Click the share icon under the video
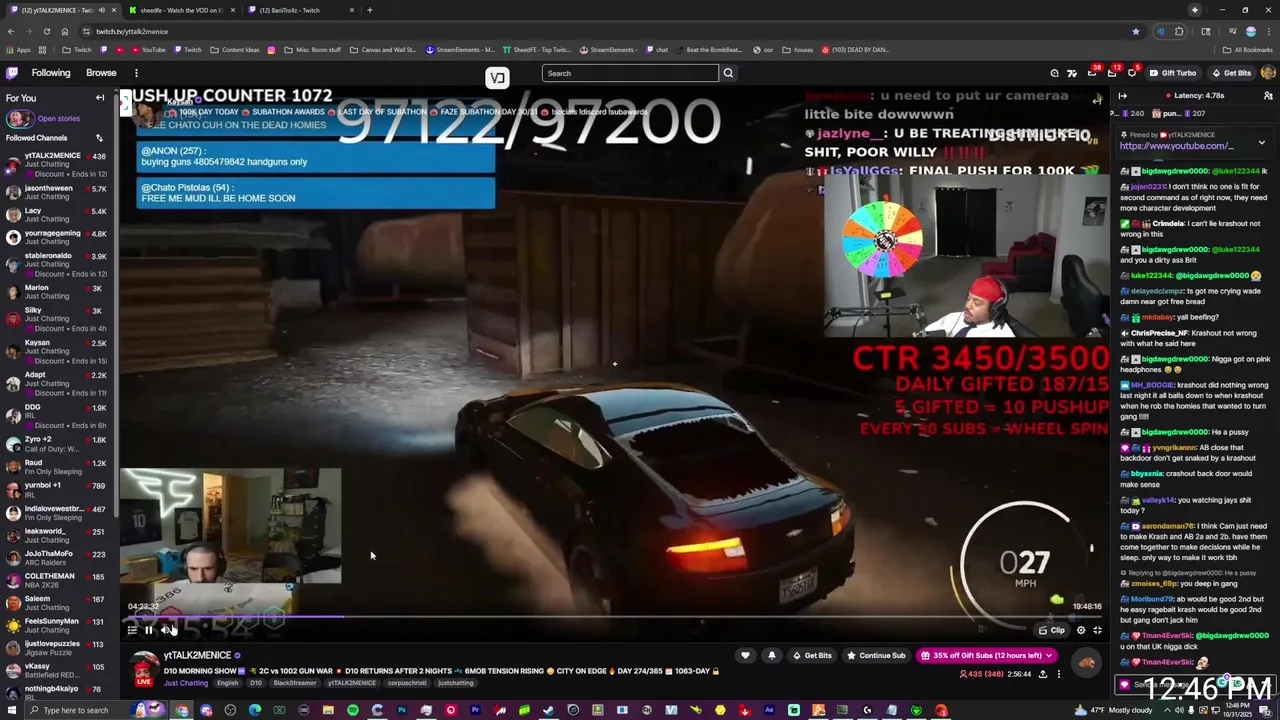 (x=1042, y=674)
